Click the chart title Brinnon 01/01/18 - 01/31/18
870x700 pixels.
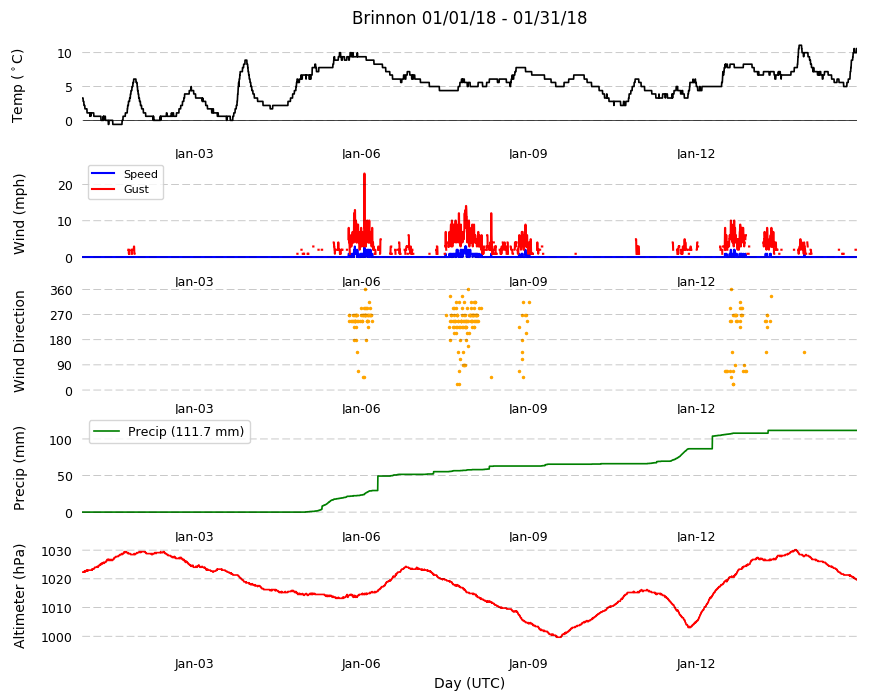pyautogui.click(x=469, y=18)
